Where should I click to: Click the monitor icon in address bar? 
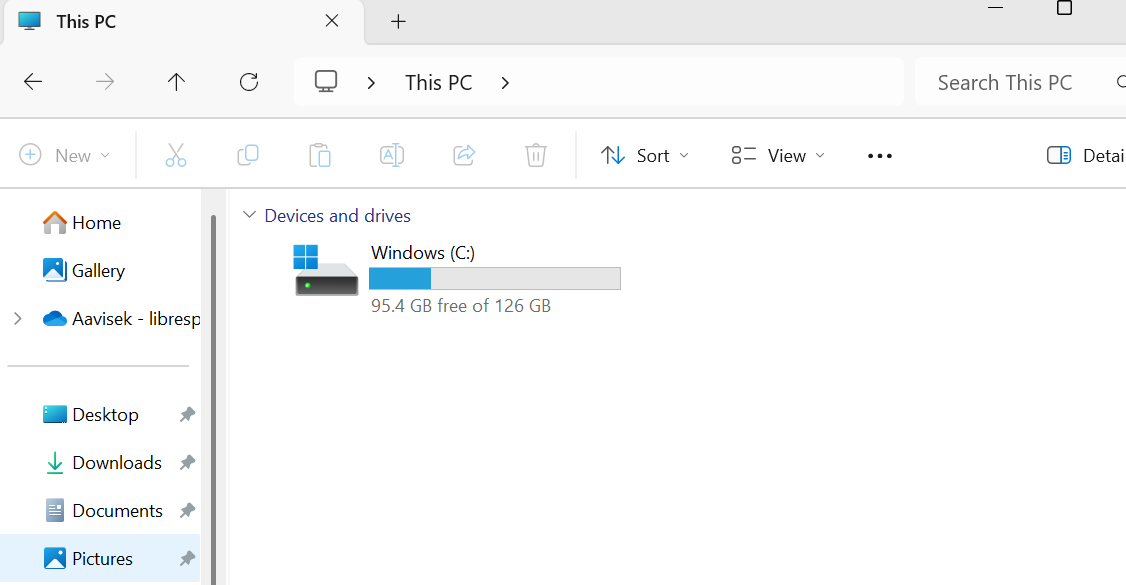tap(326, 81)
